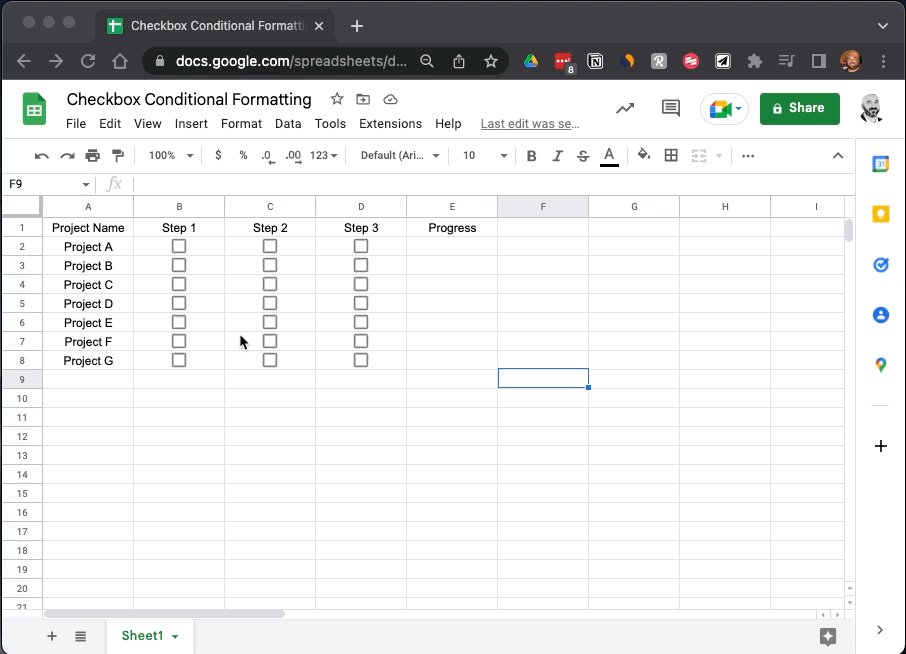Open the Sheet1 tab menu
The image size is (906, 654).
click(x=173, y=636)
